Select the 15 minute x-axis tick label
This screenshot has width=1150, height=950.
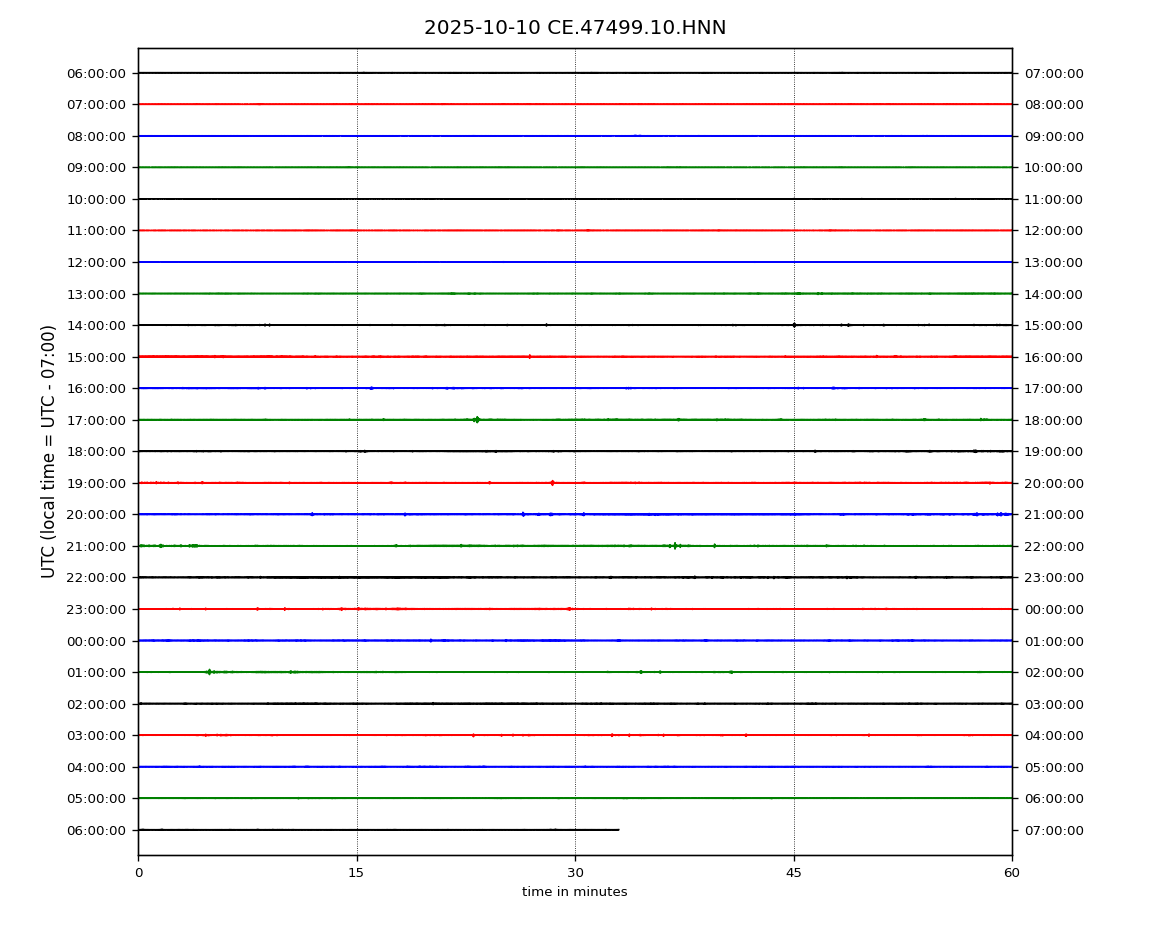(357, 873)
